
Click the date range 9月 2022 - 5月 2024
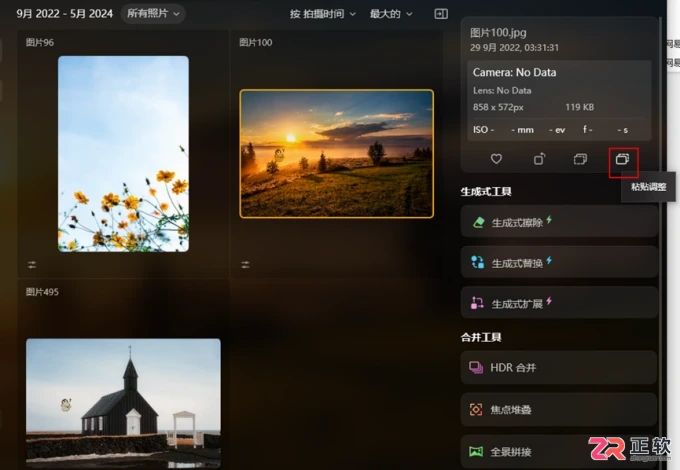[x=65, y=13]
